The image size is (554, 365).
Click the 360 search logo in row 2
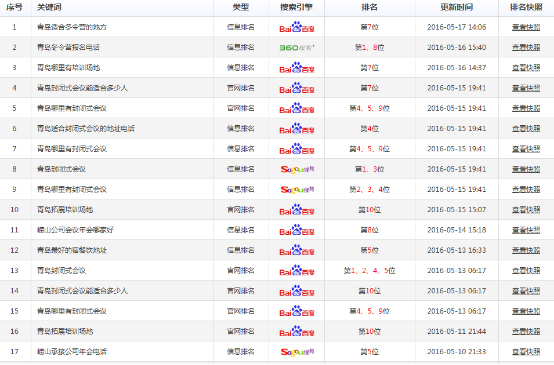click(297, 47)
